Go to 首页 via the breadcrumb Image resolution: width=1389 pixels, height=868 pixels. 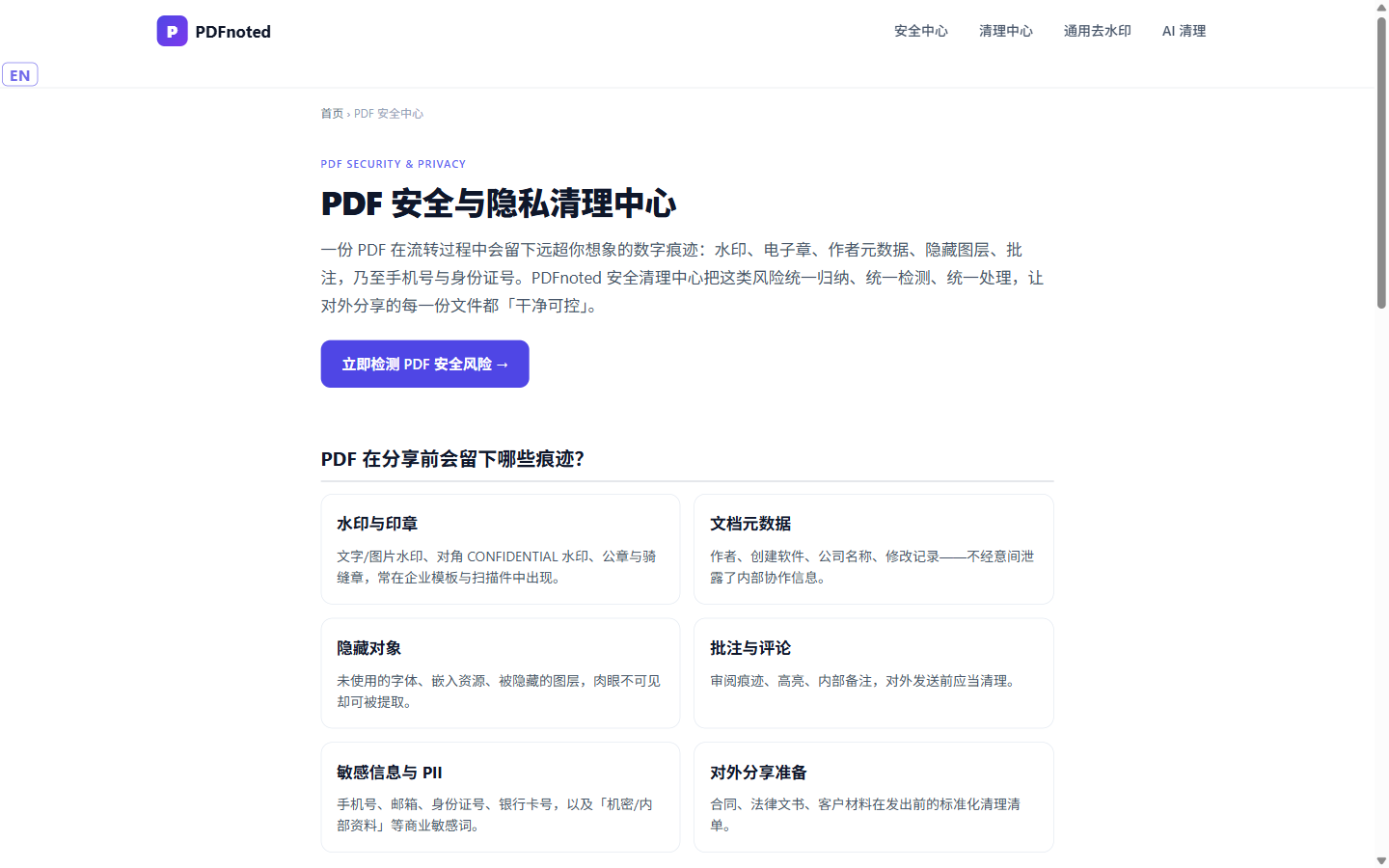click(x=332, y=114)
